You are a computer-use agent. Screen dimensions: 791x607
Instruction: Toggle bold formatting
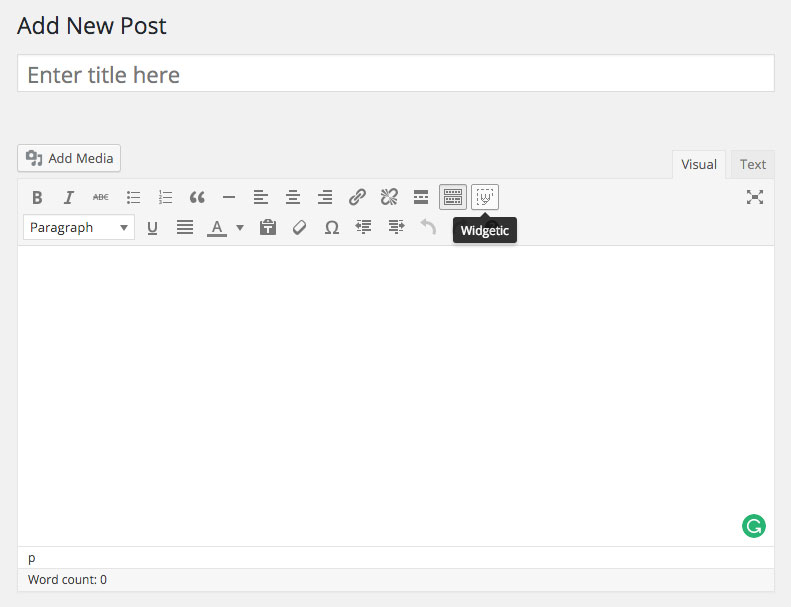point(37,197)
